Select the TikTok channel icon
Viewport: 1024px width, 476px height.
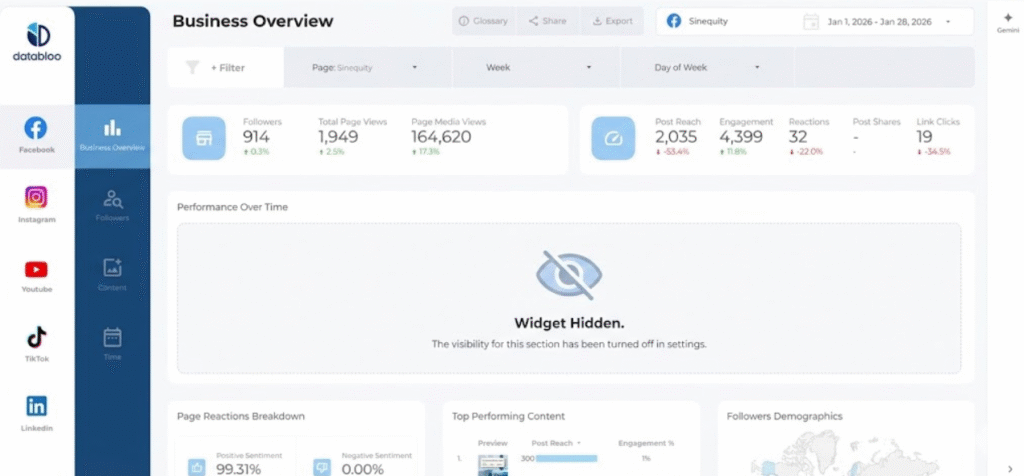[36, 343]
